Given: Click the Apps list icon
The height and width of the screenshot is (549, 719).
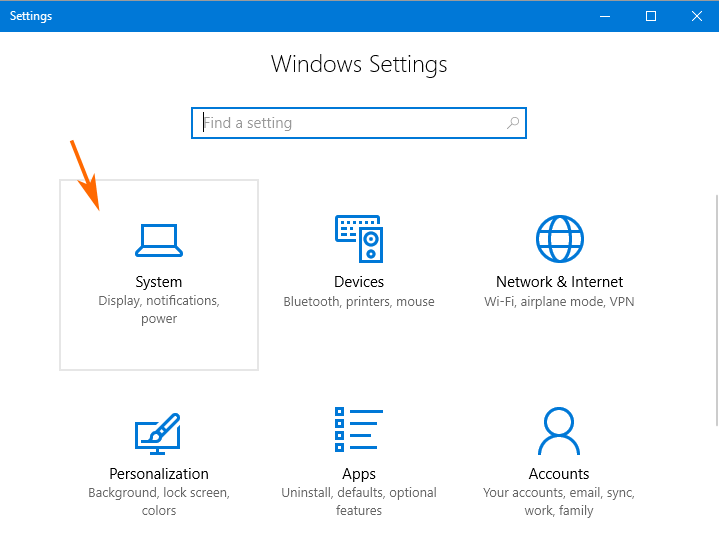Looking at the screenshot, I should point(359,431).
